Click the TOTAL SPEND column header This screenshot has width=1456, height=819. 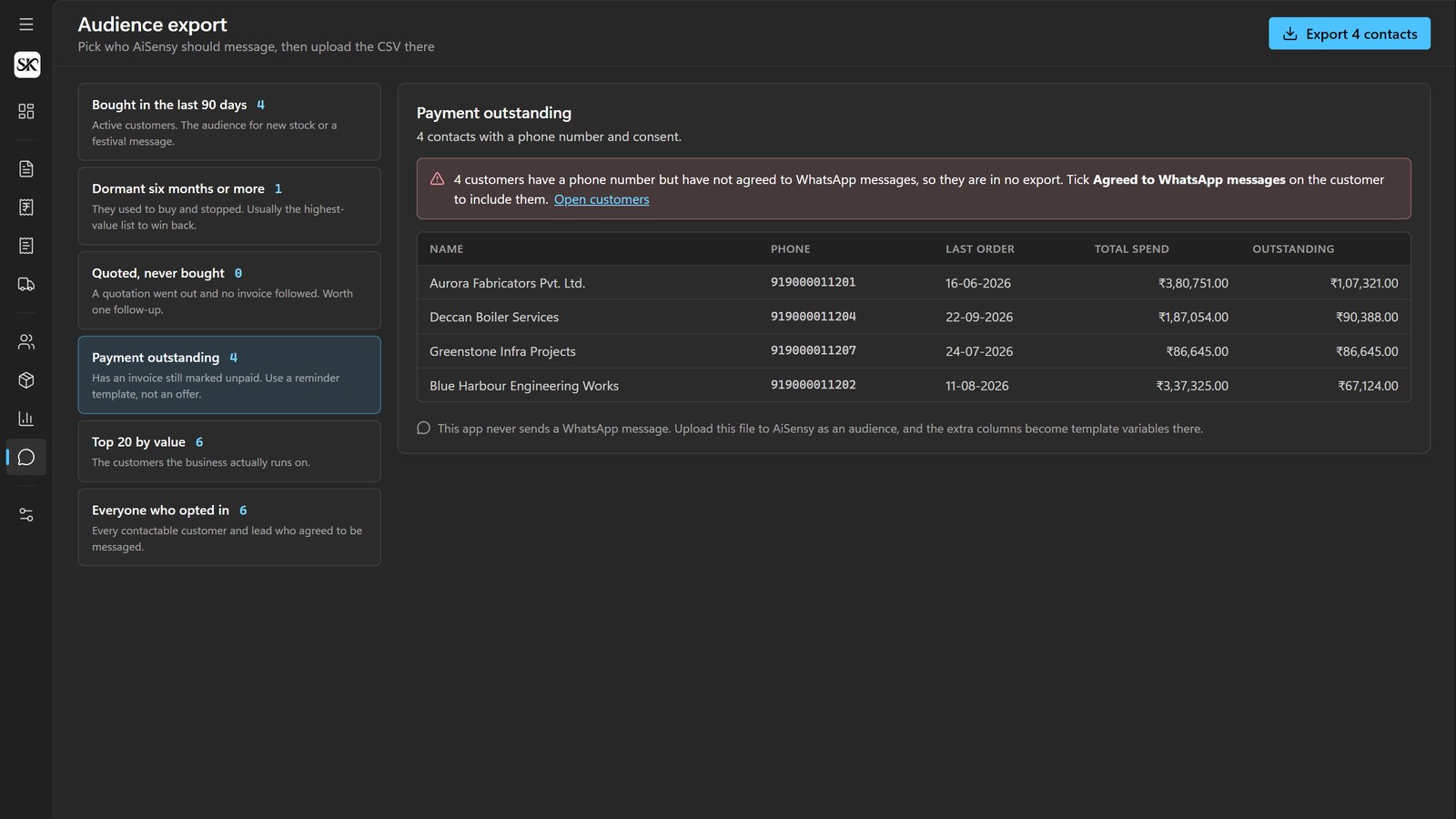[x=1132, y=248]
